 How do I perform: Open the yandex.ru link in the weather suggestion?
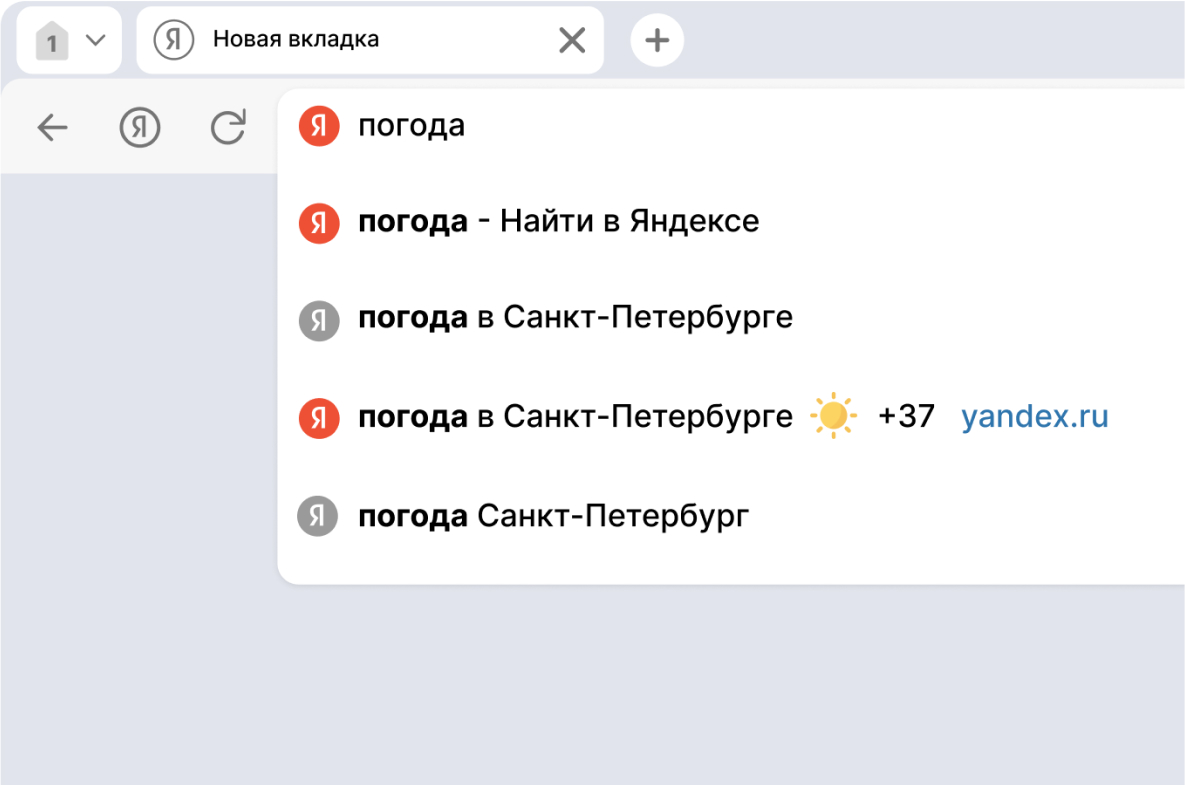point(1037,417)
